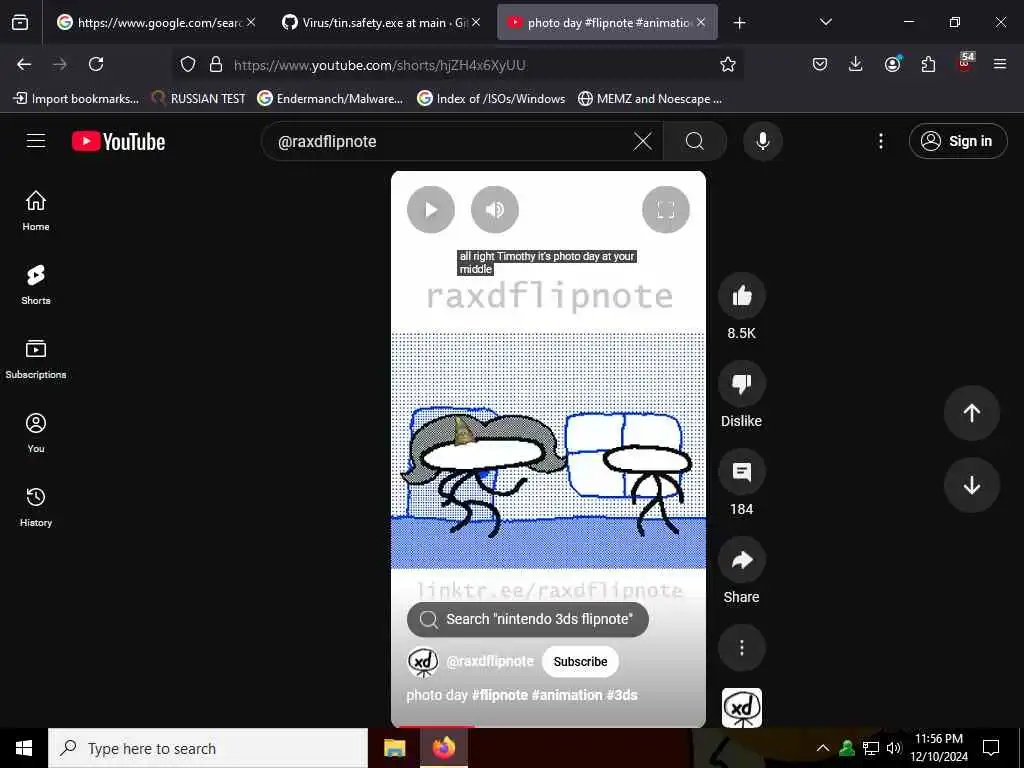Go to previous Short with up arrow

pyautogui.click(x=971, y=413)
